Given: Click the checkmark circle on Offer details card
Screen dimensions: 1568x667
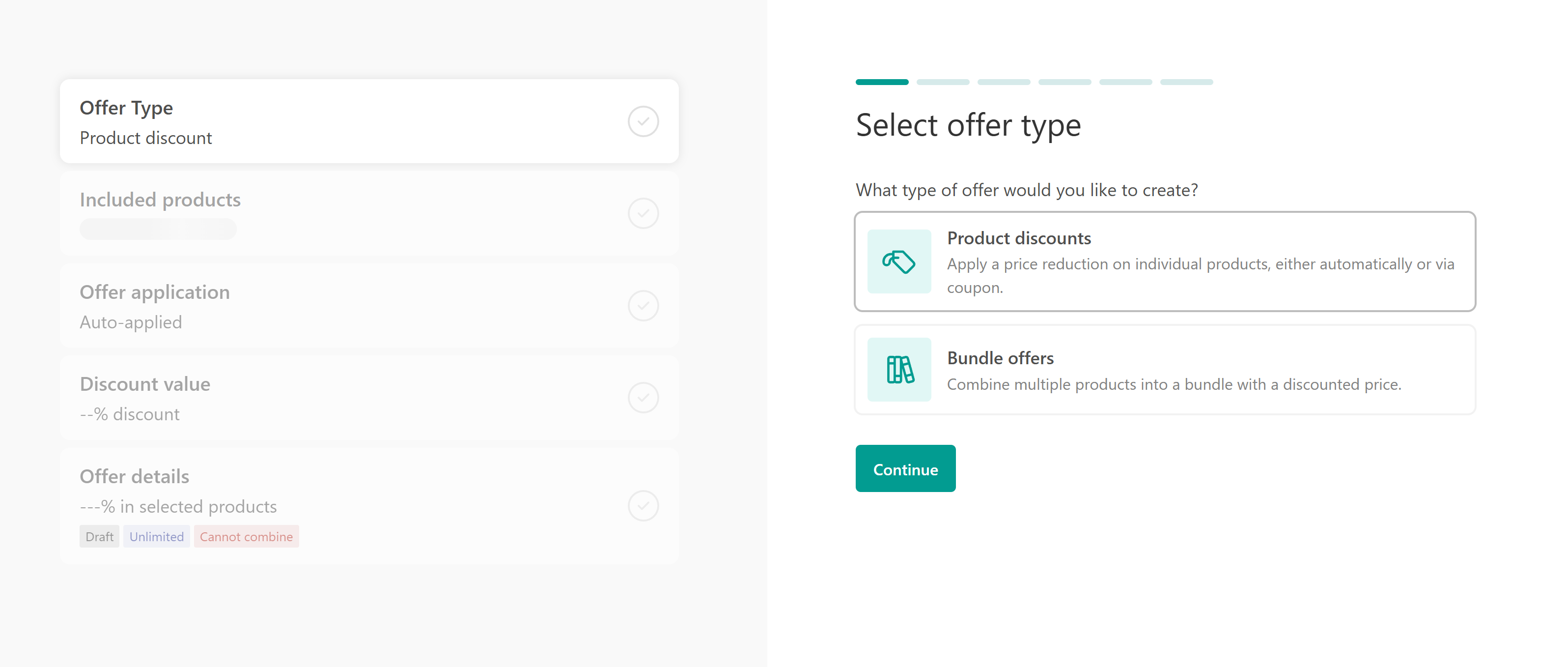Looking at the screenshot, I should [643, 506].
